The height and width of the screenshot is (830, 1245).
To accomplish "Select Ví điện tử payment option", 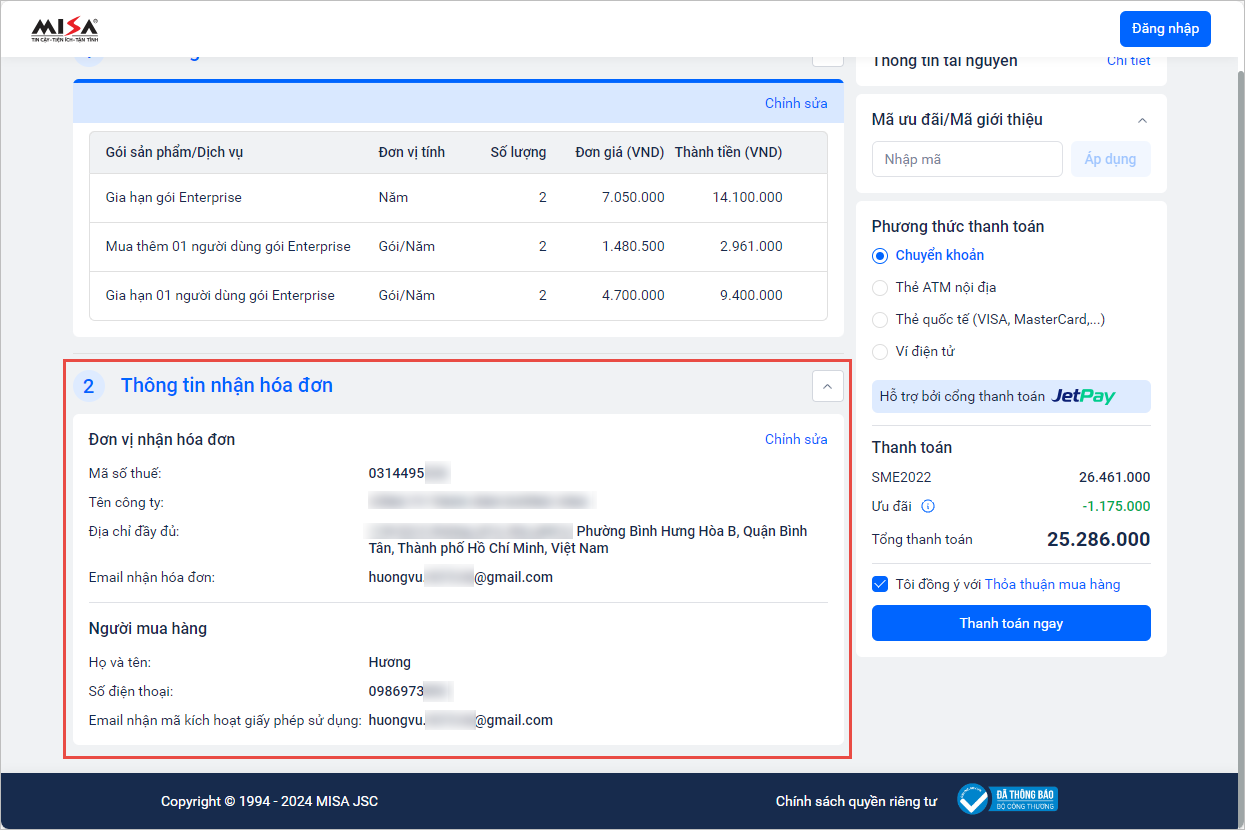I will coord(880,352).
